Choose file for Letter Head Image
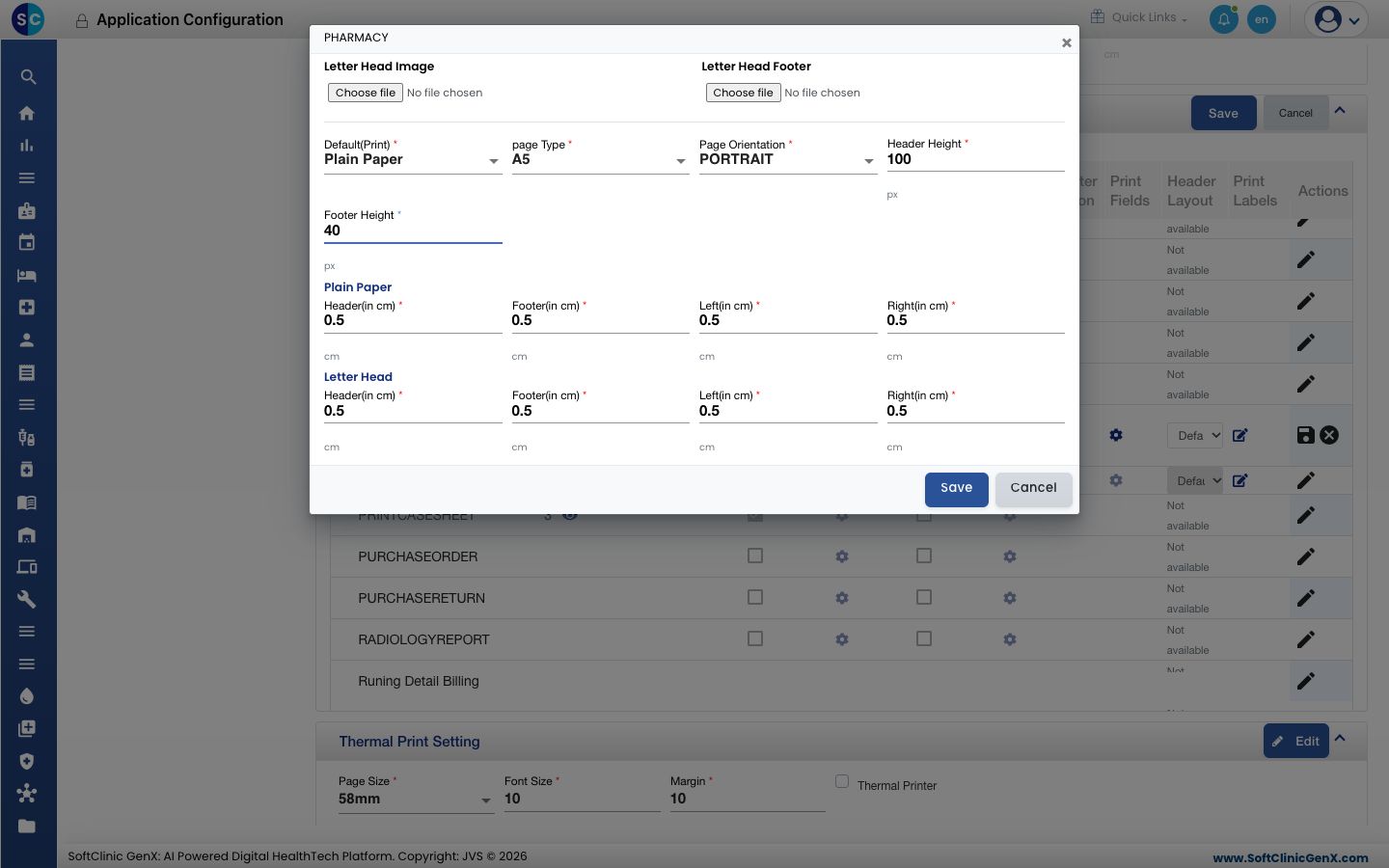The width and height of the screenshot is (1389, 868). [366, 93]
